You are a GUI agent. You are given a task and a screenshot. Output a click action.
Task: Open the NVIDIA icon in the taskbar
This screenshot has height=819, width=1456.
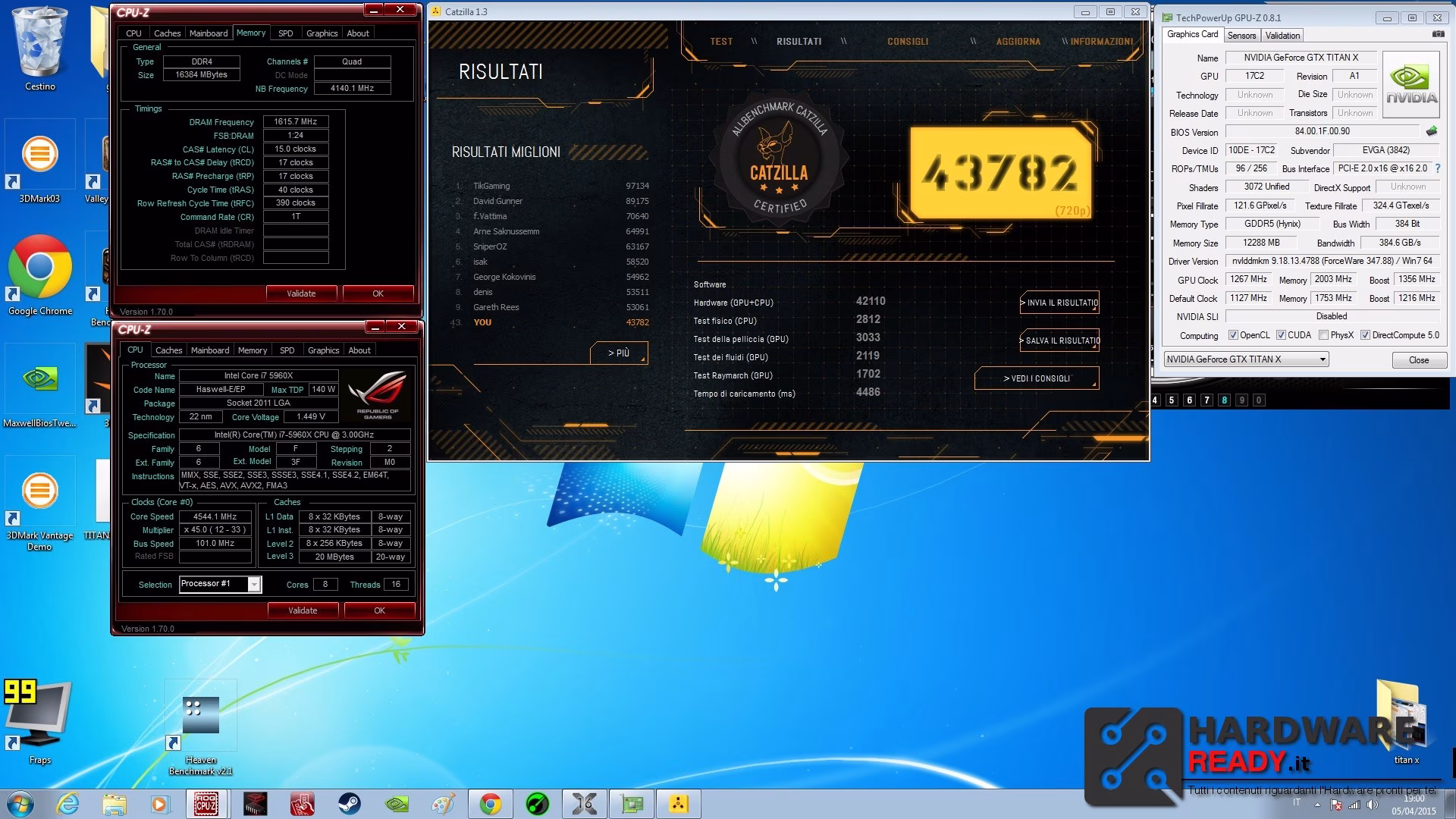pos(397,804)
